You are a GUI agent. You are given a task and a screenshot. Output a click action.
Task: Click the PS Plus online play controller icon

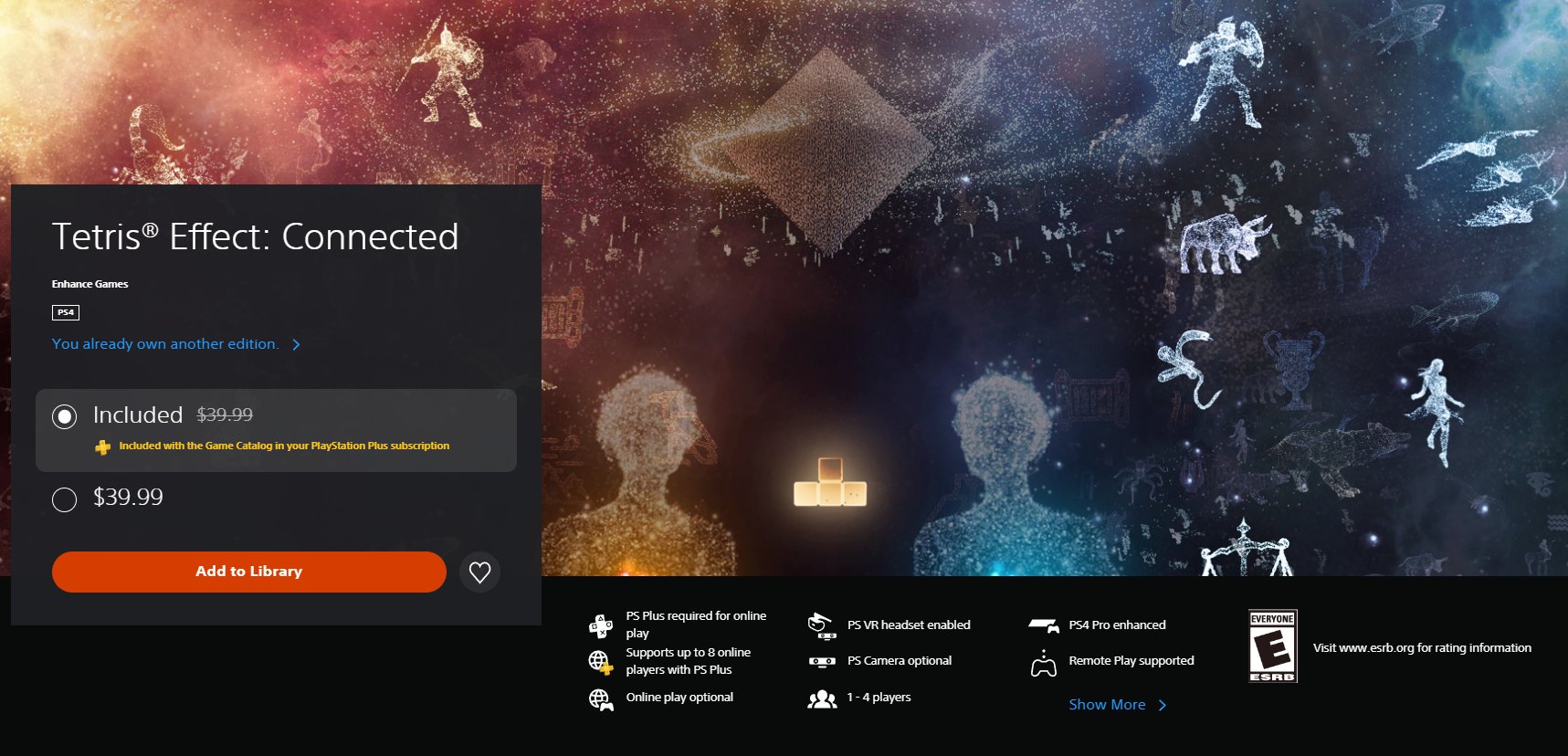point(601,625)
